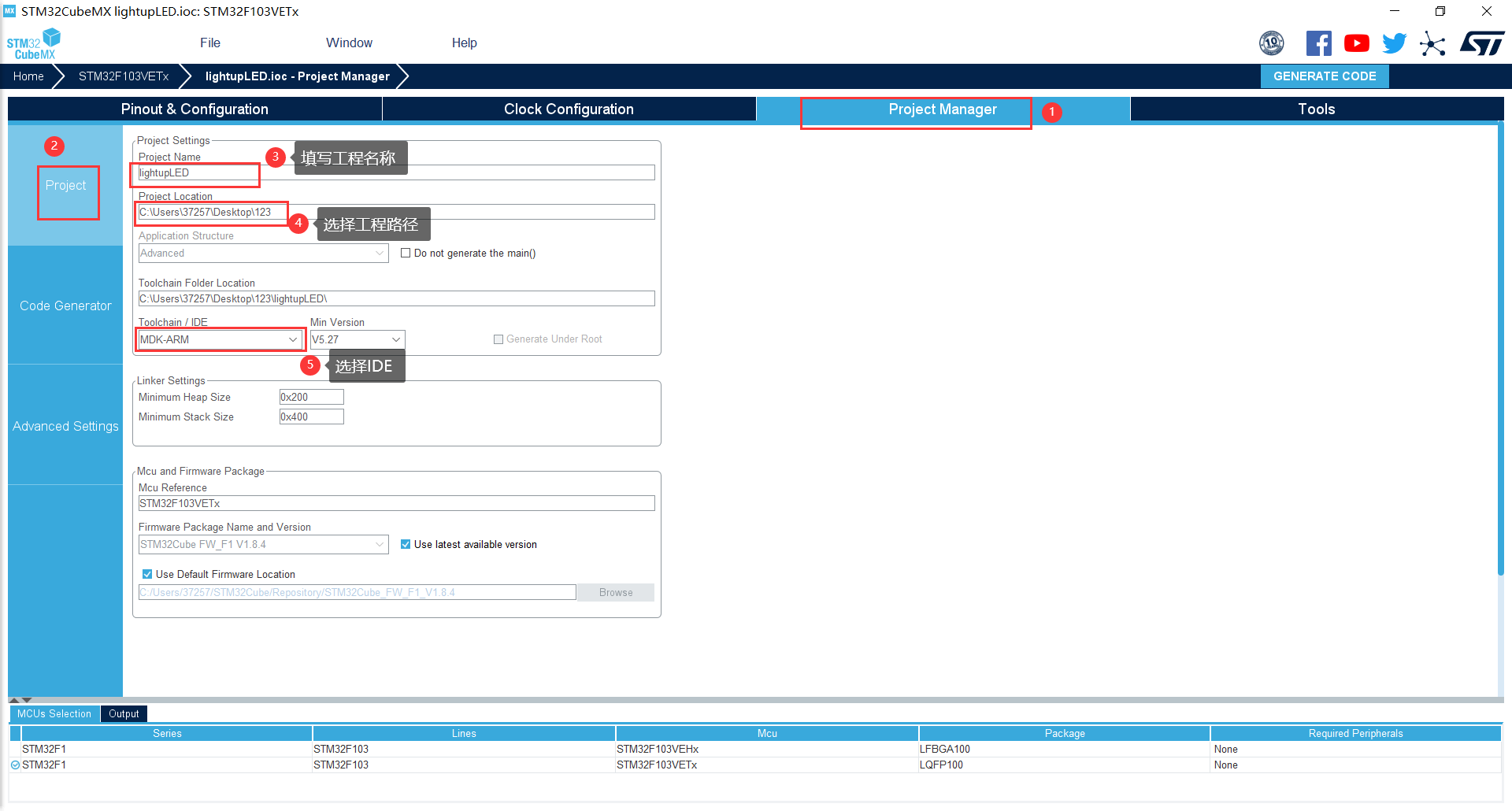Click lightupLED.ioc - Project Manager breadcrumb
The height and width of the screenshot is (811, 1512).
pyautogui.click(x=298, y=76)
